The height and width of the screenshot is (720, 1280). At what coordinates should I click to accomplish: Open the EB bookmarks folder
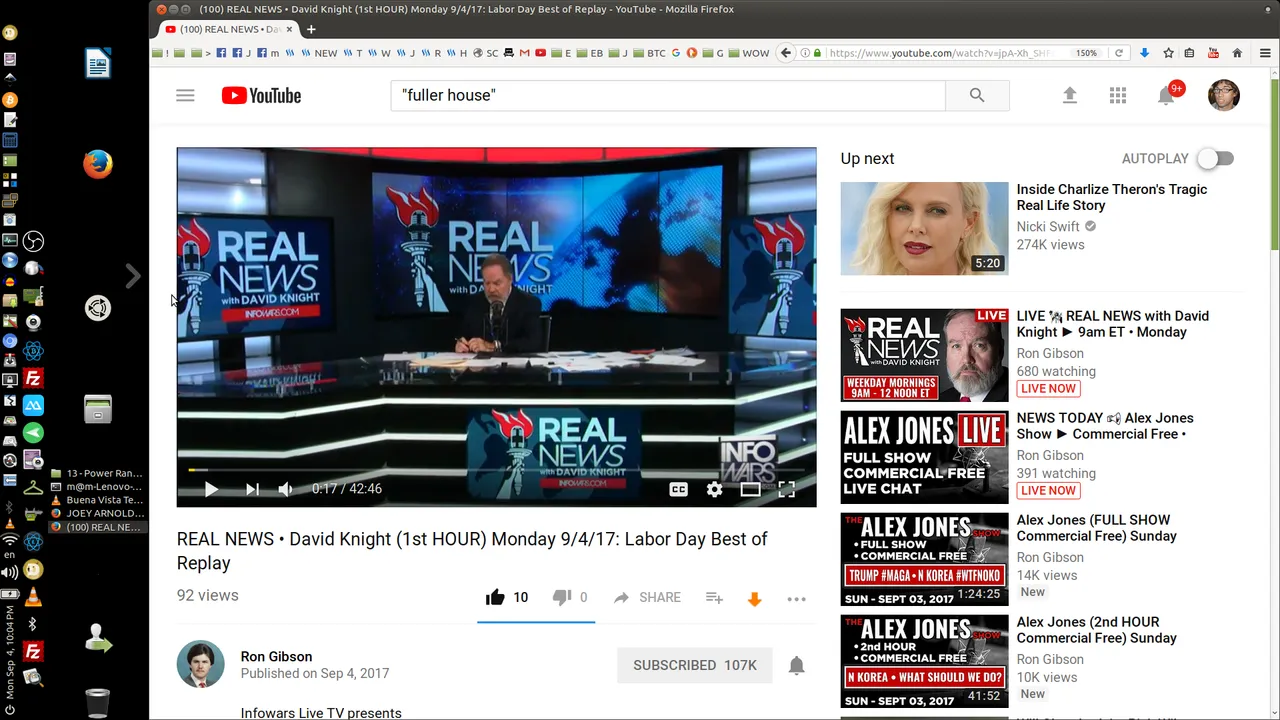[591, 53]
